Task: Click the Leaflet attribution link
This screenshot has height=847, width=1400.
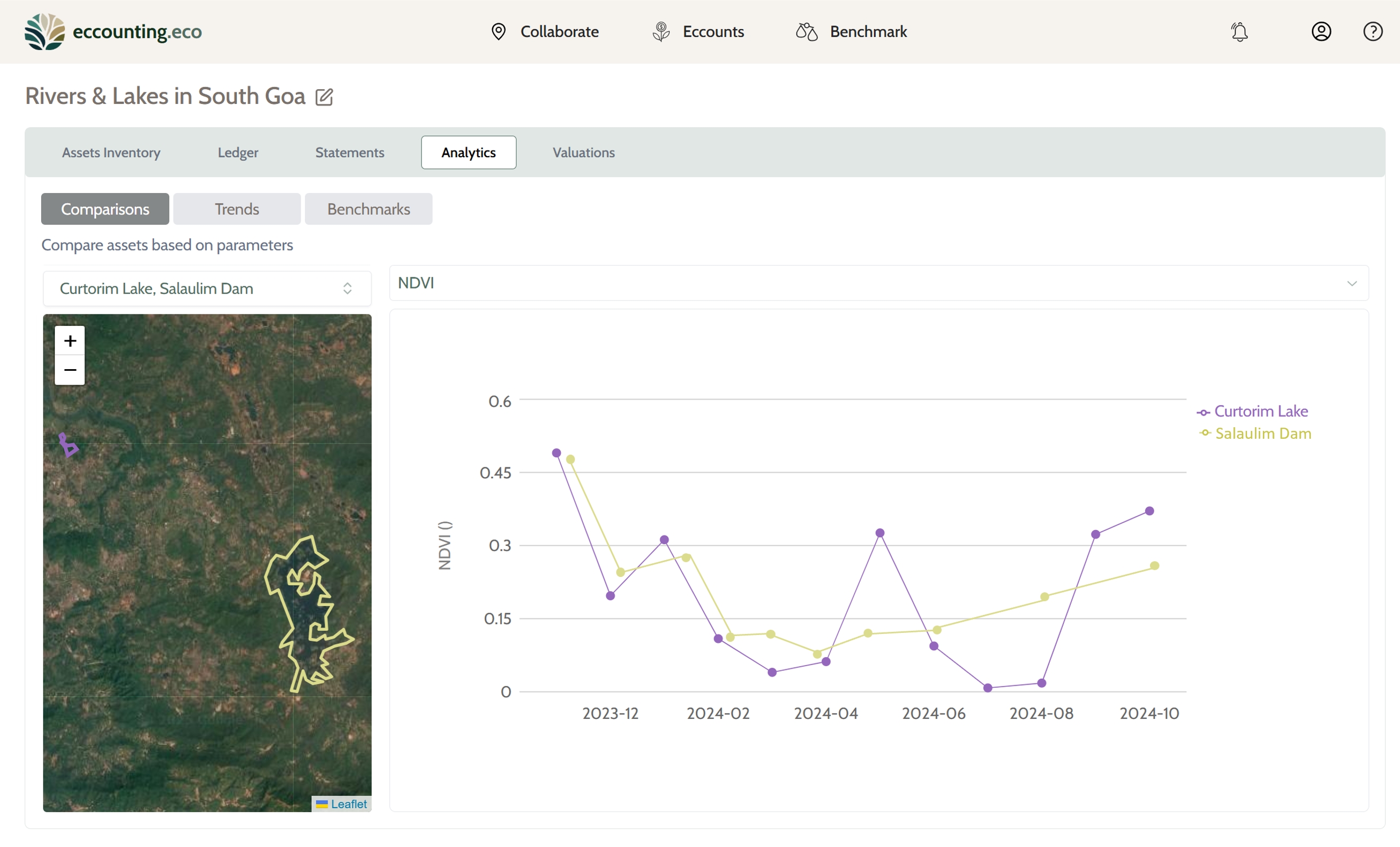Action: 348,804
